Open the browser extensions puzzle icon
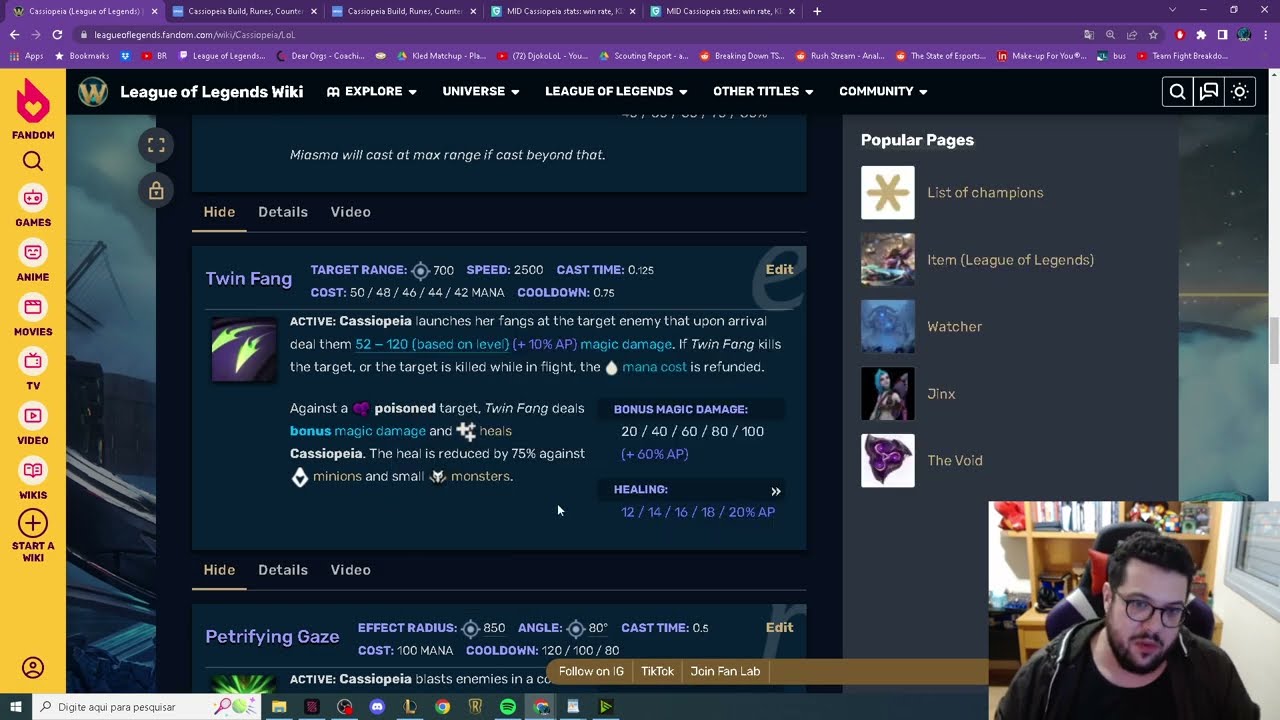 click(x=1201, y=34)
